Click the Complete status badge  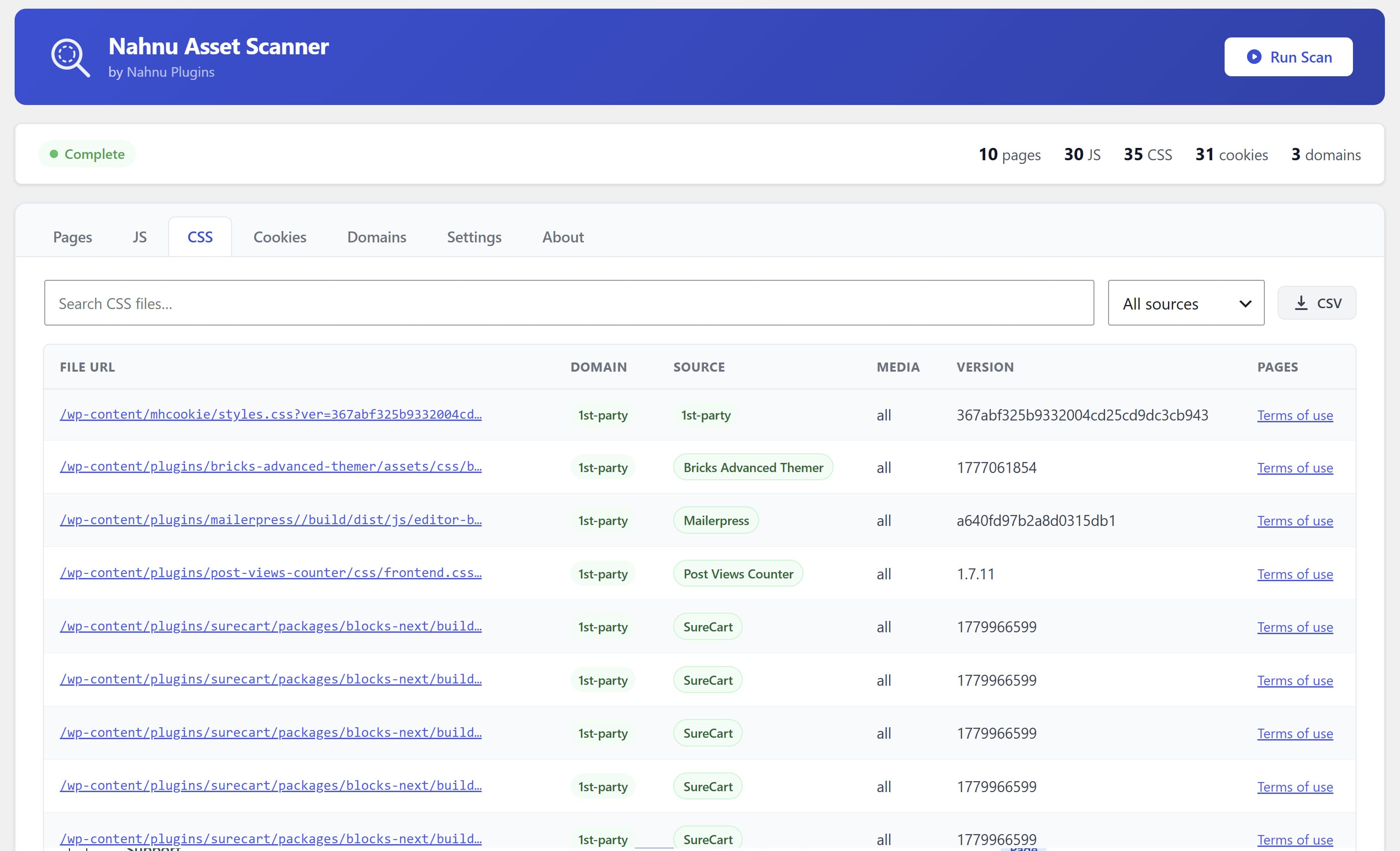[87, 154]
